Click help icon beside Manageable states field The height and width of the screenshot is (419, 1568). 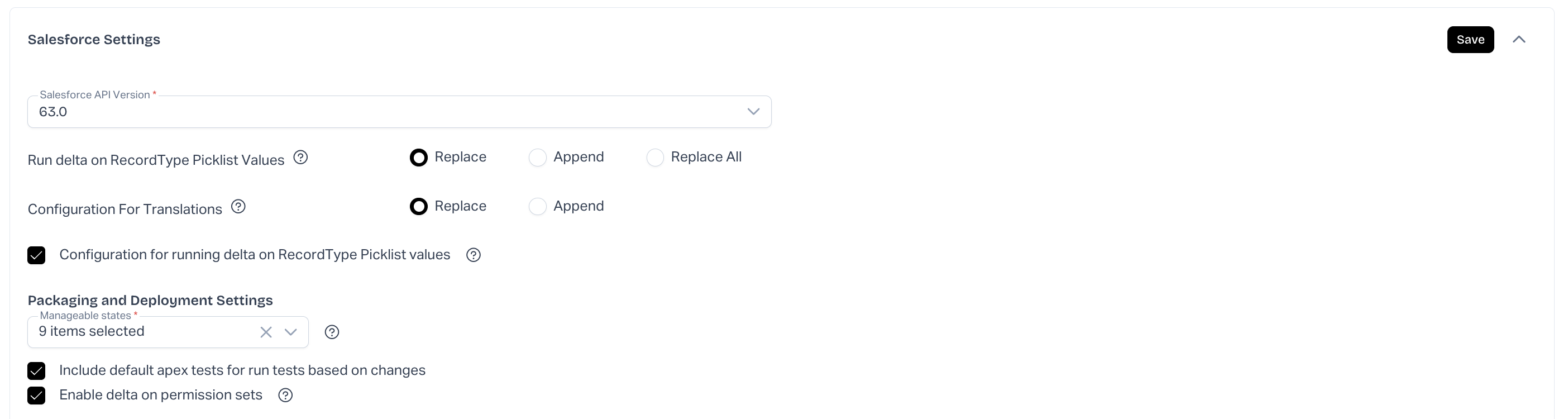tap(332, 332)
